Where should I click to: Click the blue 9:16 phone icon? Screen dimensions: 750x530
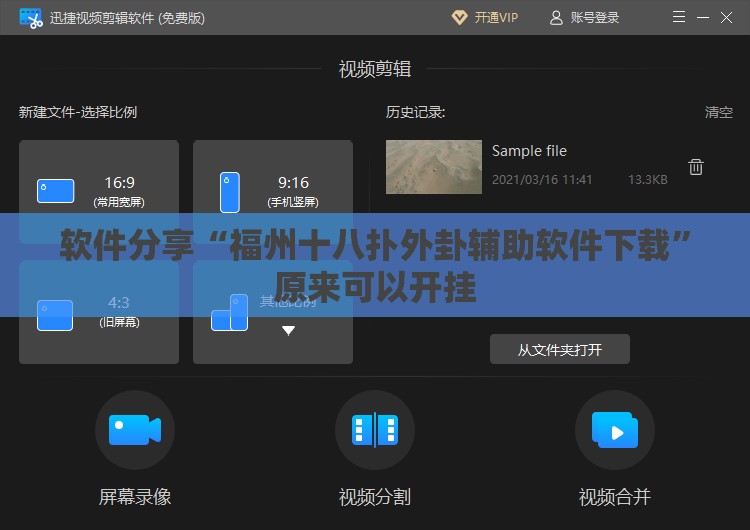pos(230,192)
